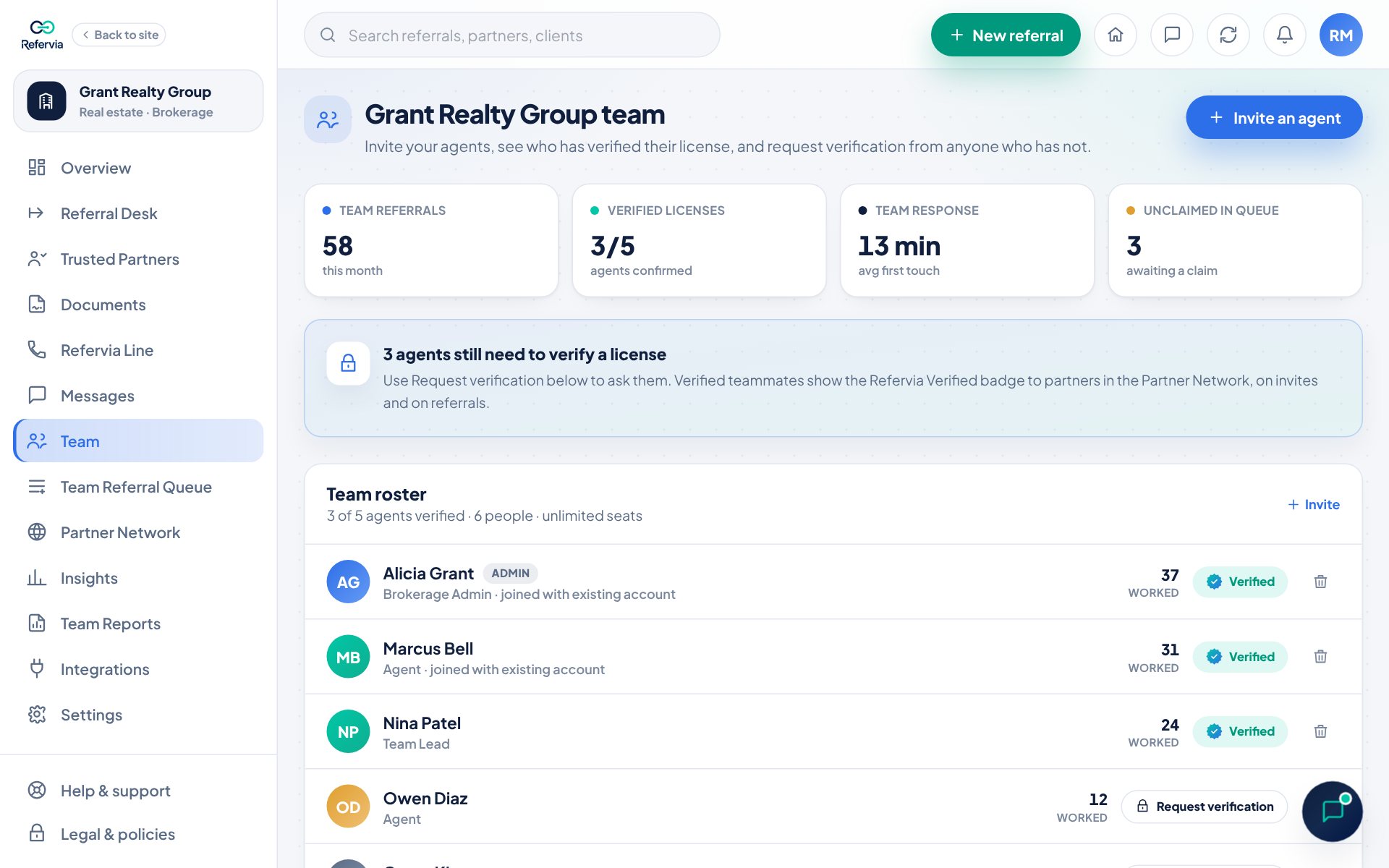Screen dimensions: 1389x868
Task: Open the notifications bell
Action: click(1285, 35)
